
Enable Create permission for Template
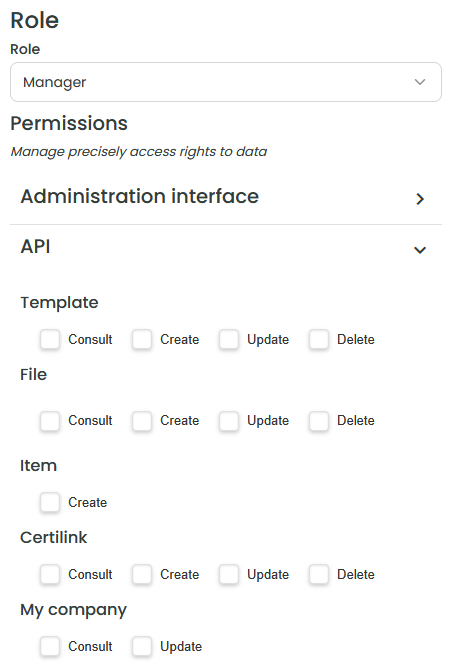tap(141, 339)
